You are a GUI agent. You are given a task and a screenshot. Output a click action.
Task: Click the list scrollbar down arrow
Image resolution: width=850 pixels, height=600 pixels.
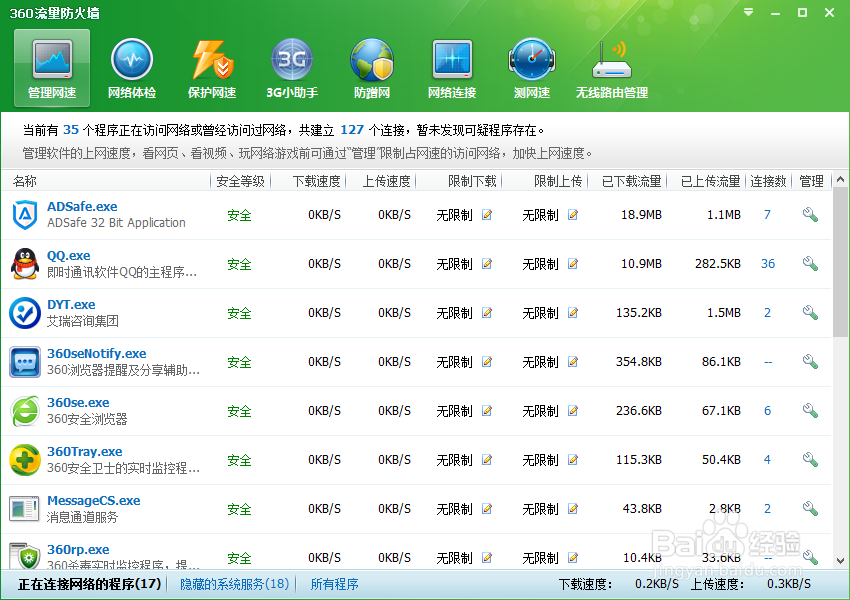point(840,561)
